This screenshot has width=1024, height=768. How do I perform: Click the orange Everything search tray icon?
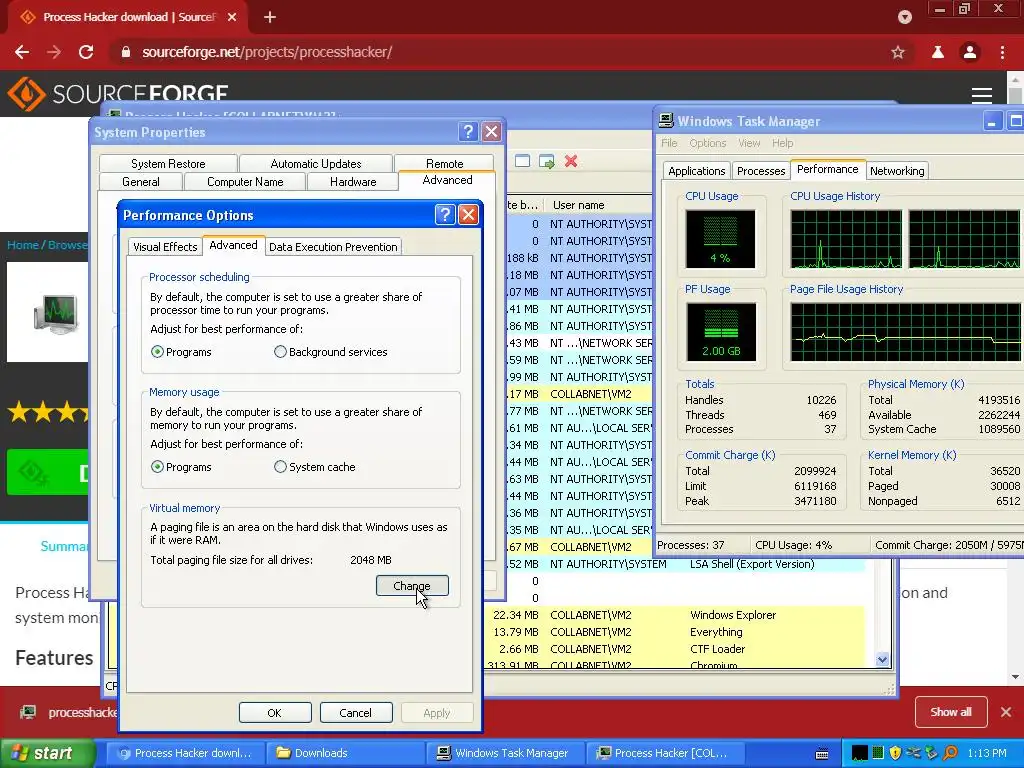[950, 753]
